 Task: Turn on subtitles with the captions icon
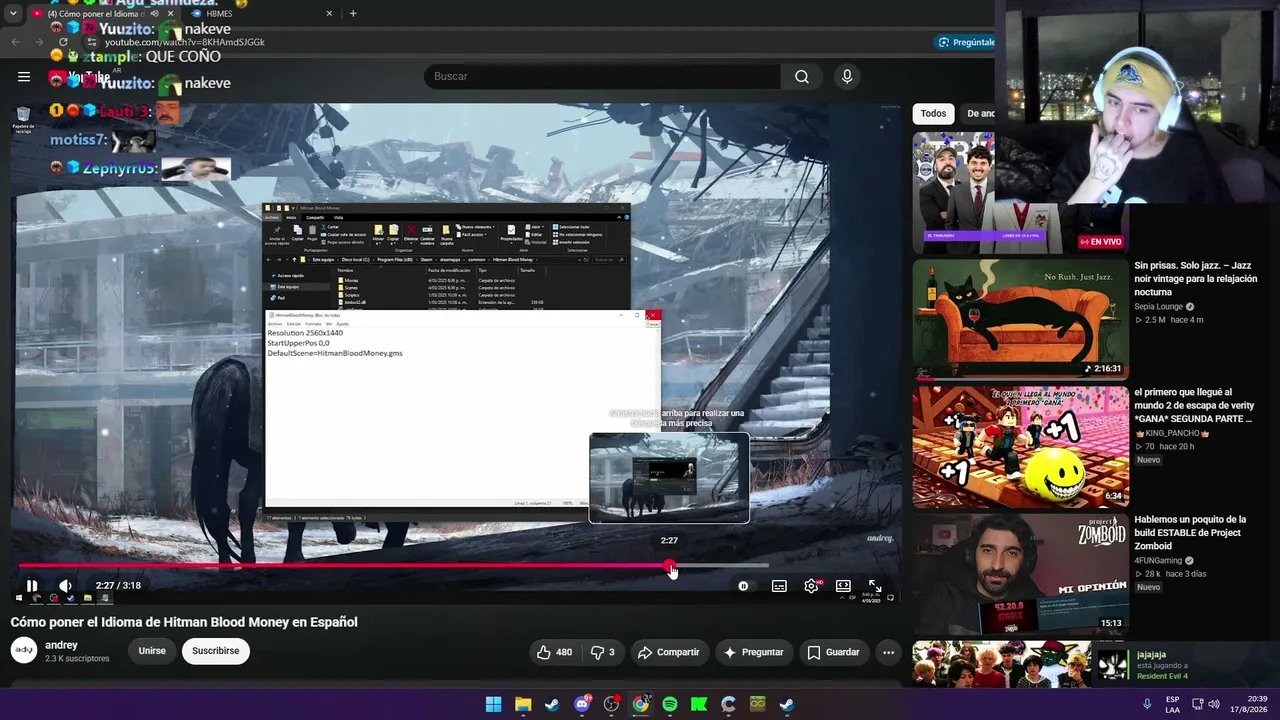click(x=779, y=586)
